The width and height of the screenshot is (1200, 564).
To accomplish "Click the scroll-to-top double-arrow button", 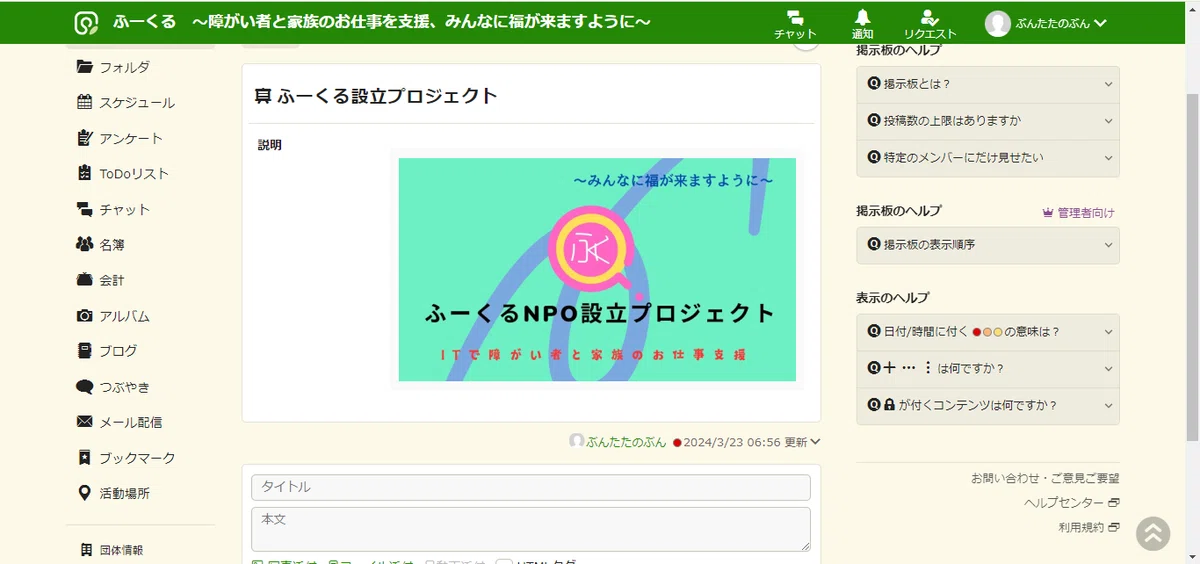I will (1153, 533).
